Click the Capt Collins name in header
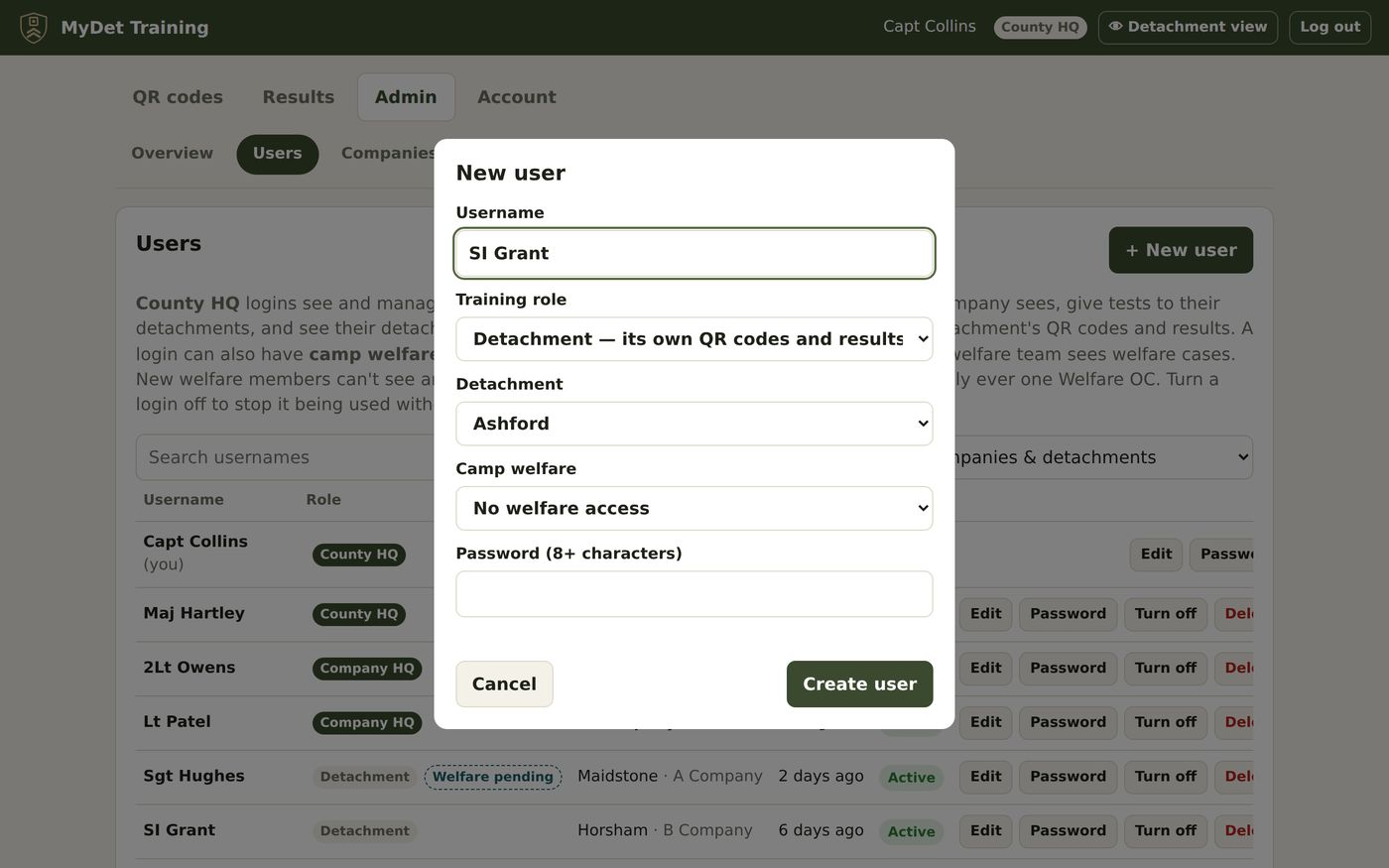 930,27
